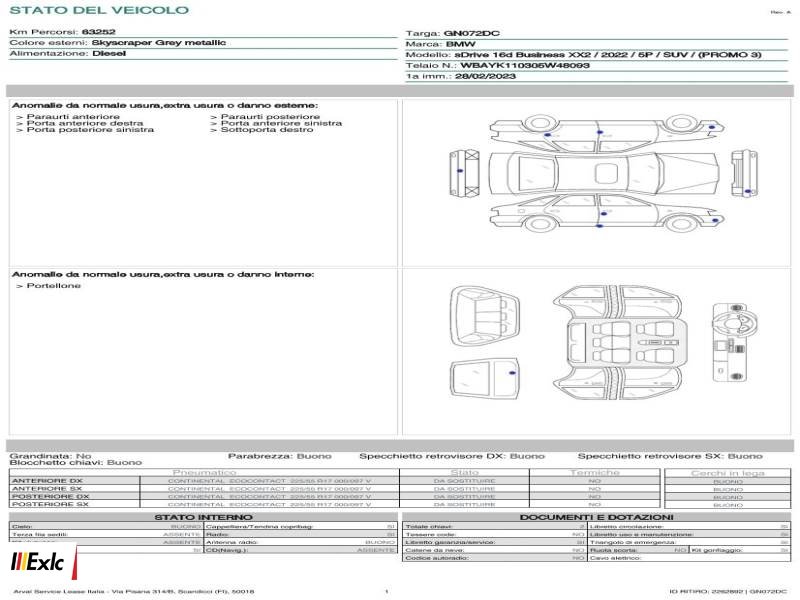Viewport: 800px width, 600px height.
Task: Select the steering wheel dashboard diagram
Action: click(735, 342)
